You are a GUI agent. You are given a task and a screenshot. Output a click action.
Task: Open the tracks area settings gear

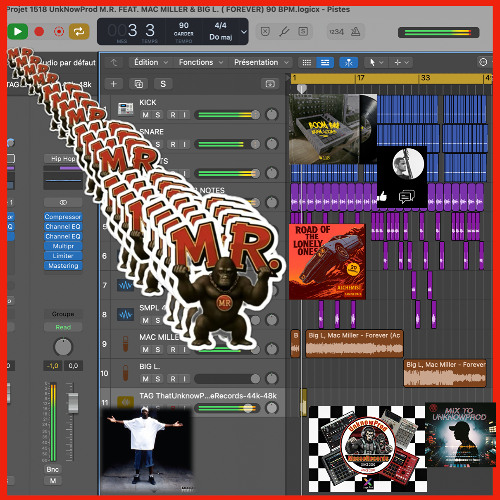tap(483, 62)
